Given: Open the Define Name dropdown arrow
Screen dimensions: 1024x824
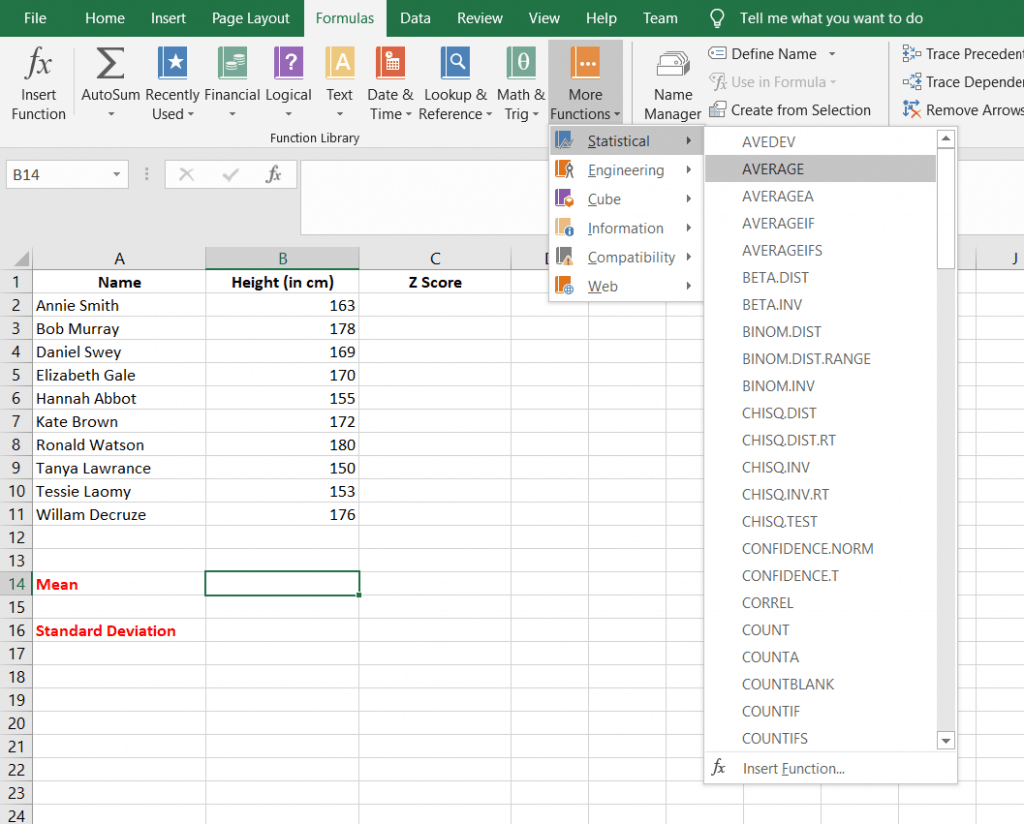Looking at the screenshot, I should (x=832, y=54).
